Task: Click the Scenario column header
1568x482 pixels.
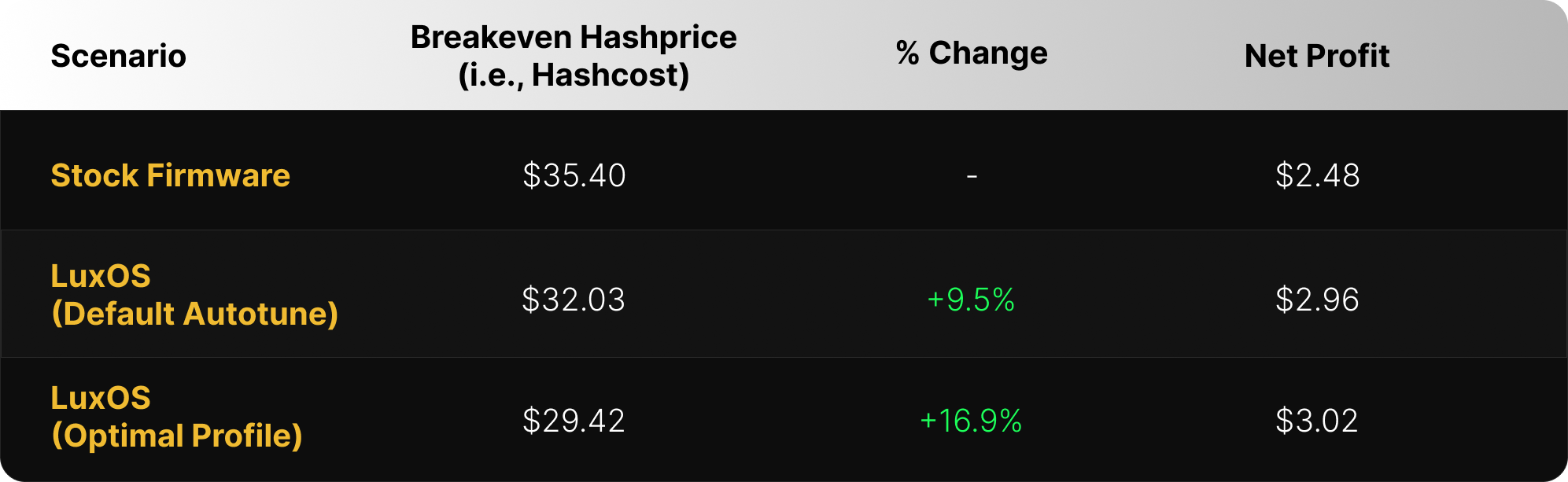Action: 118,56
